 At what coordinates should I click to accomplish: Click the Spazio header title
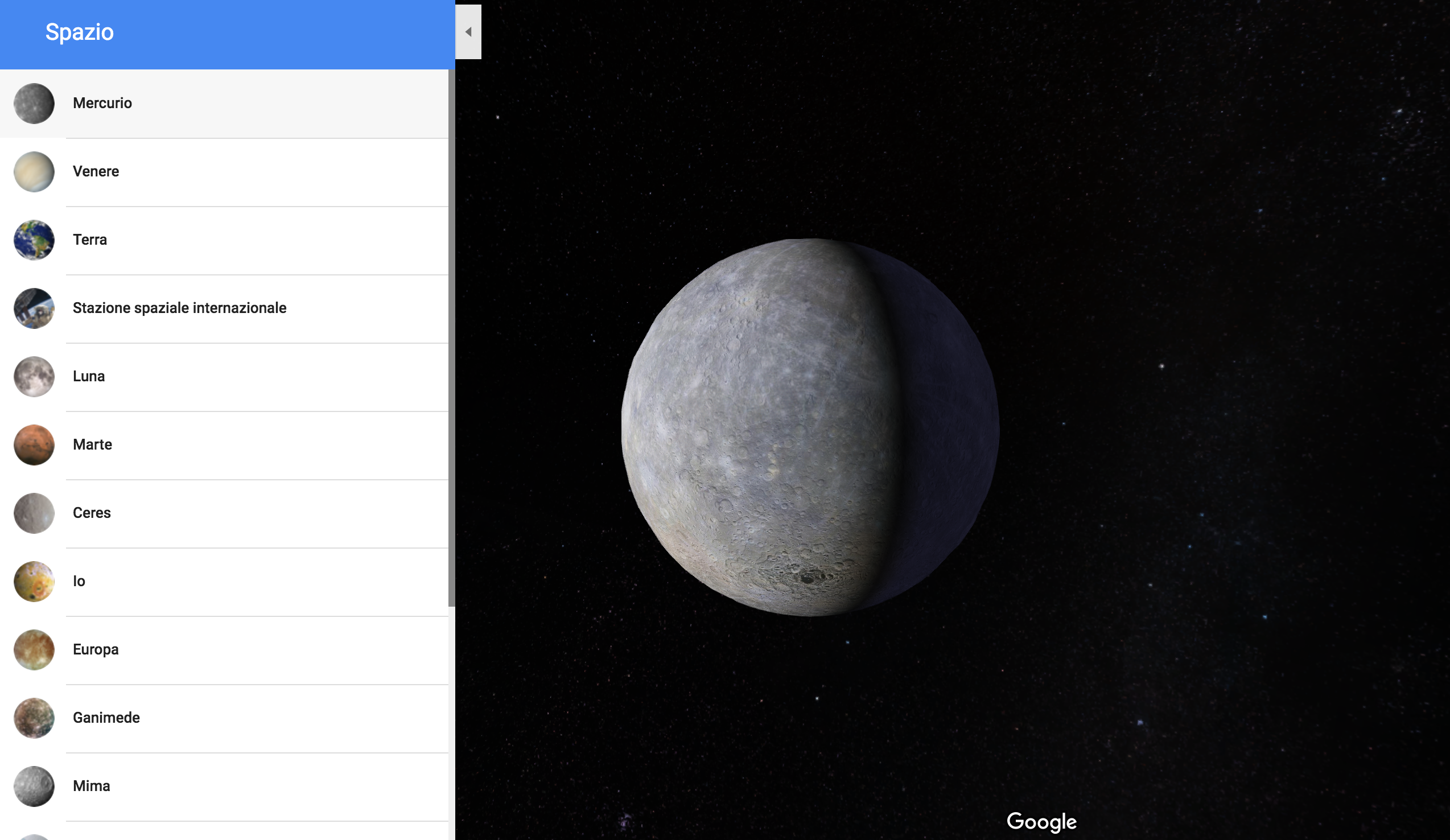(x=80, y=32)
